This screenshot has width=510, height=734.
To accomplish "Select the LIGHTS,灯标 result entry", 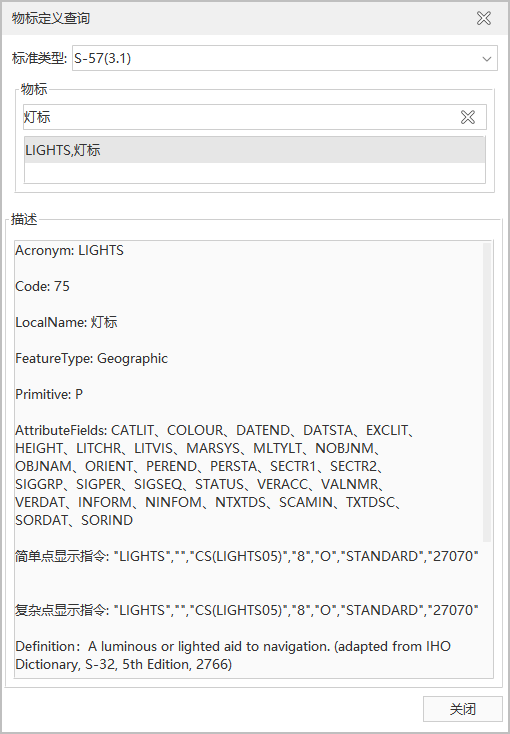I will click(254, 150).
